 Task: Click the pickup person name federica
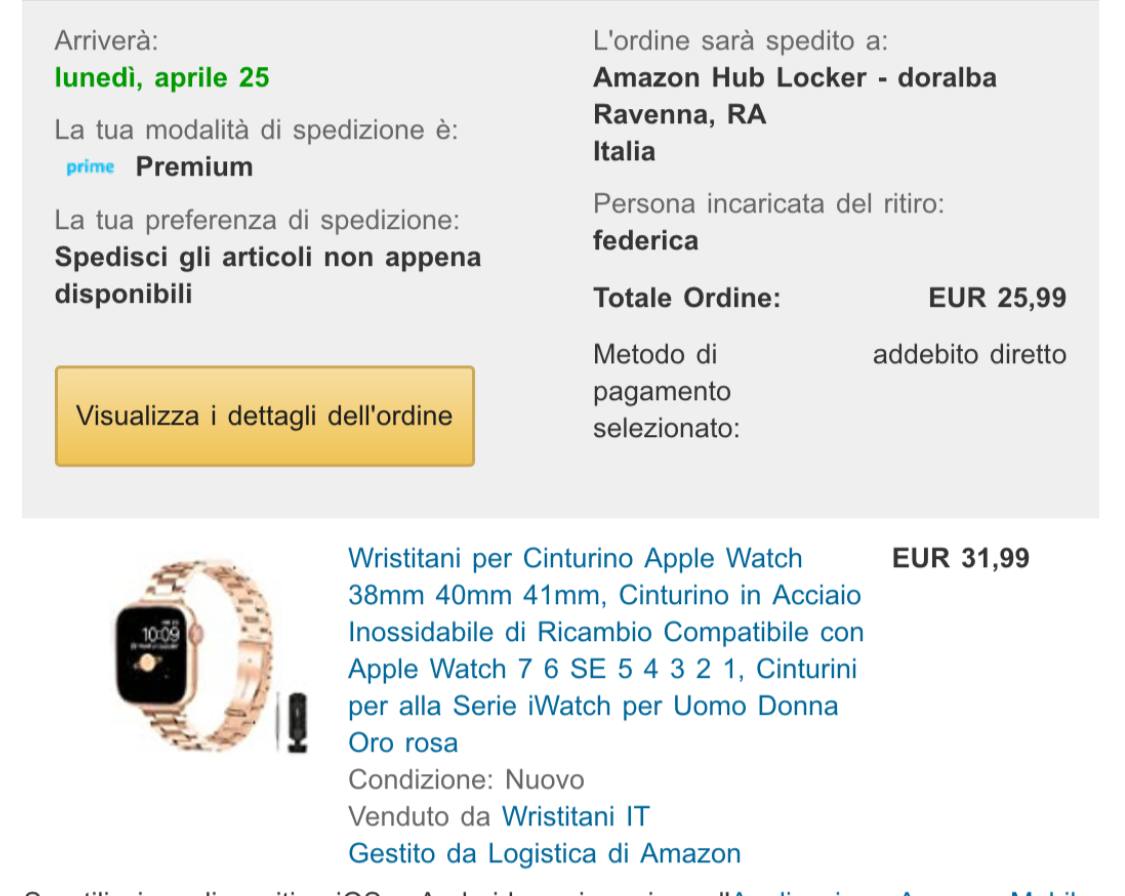pyautogui.click(x=646, y=240)
